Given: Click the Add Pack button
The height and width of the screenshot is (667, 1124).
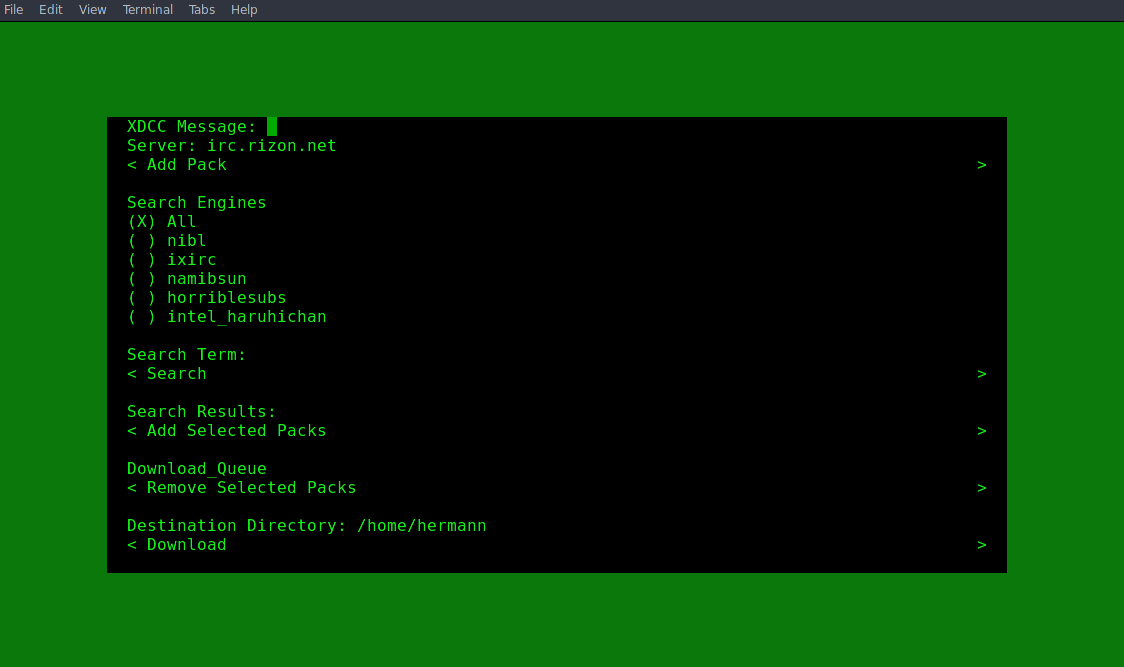Looking at the screenshot, I should 557,165.
